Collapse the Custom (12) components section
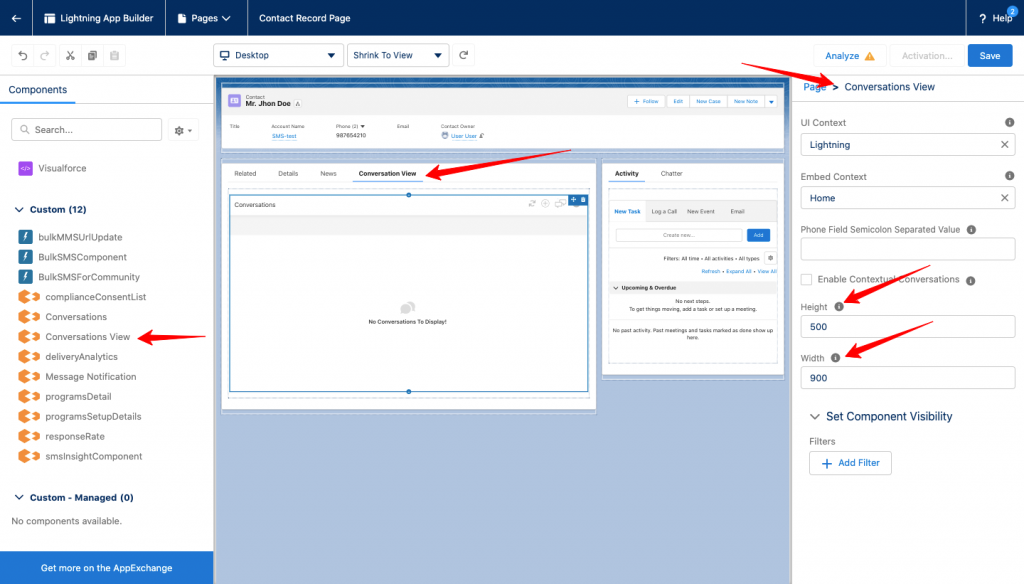This screenshot has width=1024, height=584. coord(18,210)
